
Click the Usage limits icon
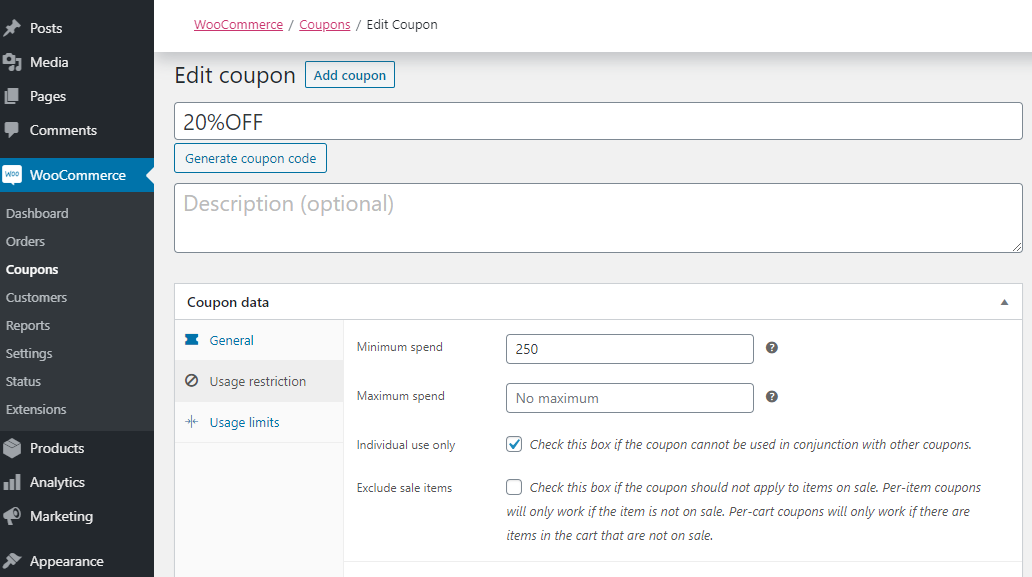(x=192, y=422)
